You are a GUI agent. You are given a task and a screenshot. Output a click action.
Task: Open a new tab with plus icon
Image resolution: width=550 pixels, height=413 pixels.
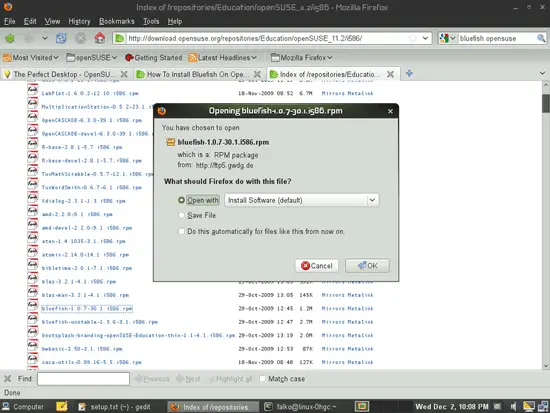(409, 73)
